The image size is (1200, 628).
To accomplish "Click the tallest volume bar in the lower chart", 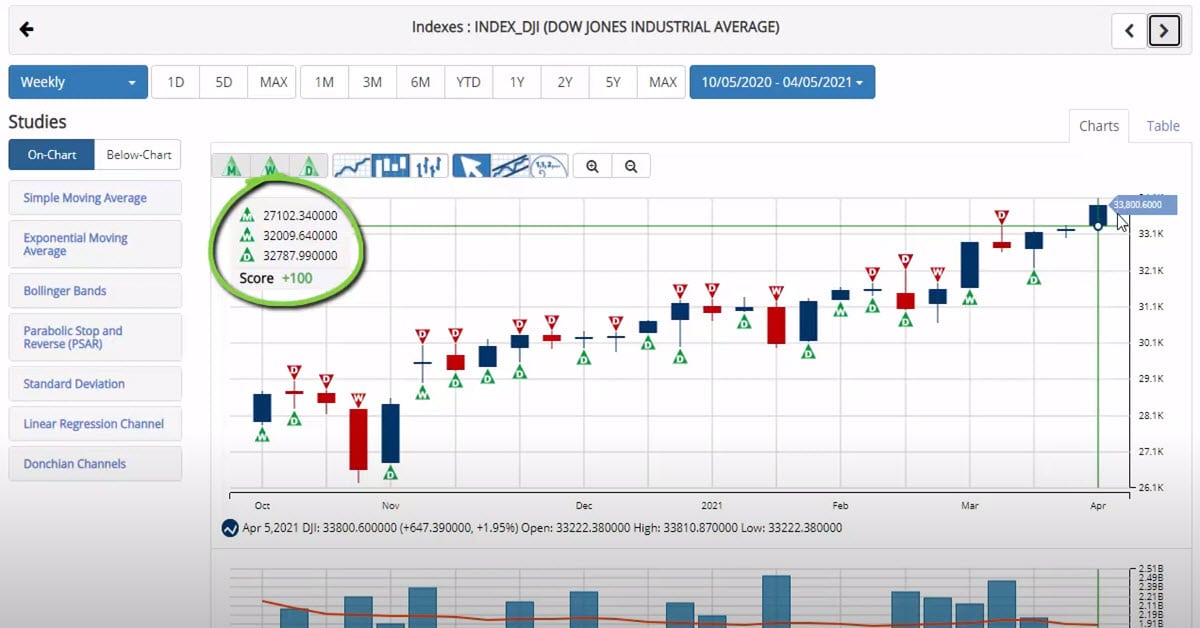I will (x=775, y=600).
